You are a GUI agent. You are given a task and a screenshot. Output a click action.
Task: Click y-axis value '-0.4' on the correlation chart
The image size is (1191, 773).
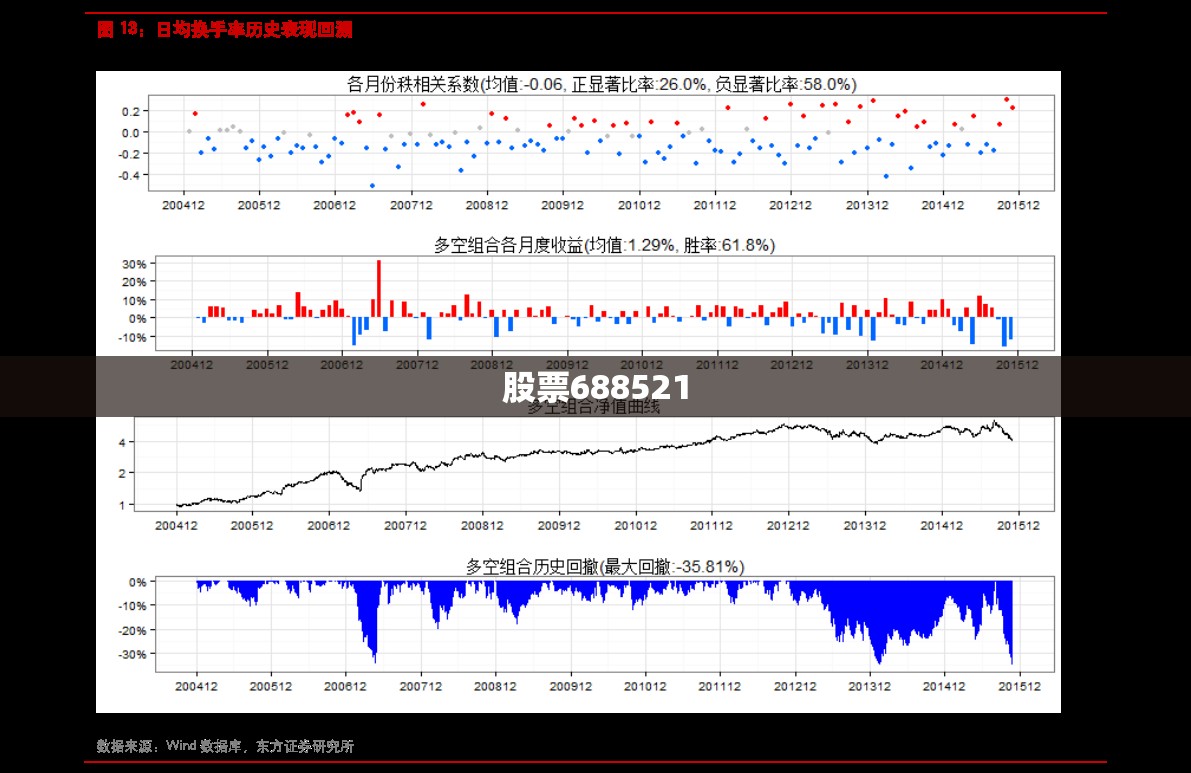(x=128, y=175)
